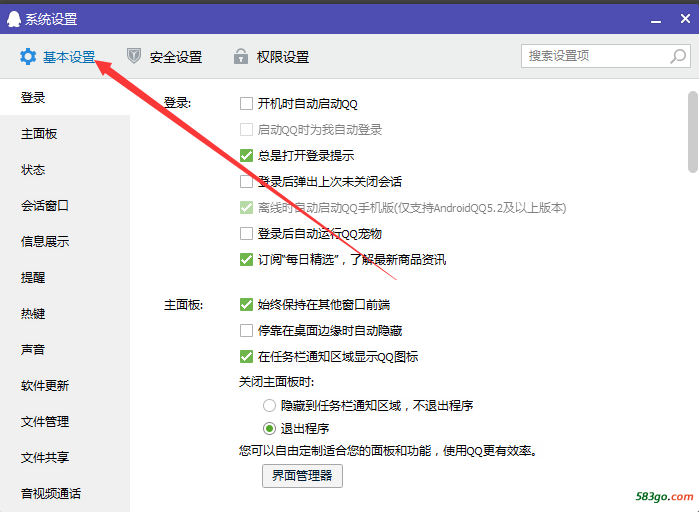Open 文件管理 settings in sidebar

65,421
